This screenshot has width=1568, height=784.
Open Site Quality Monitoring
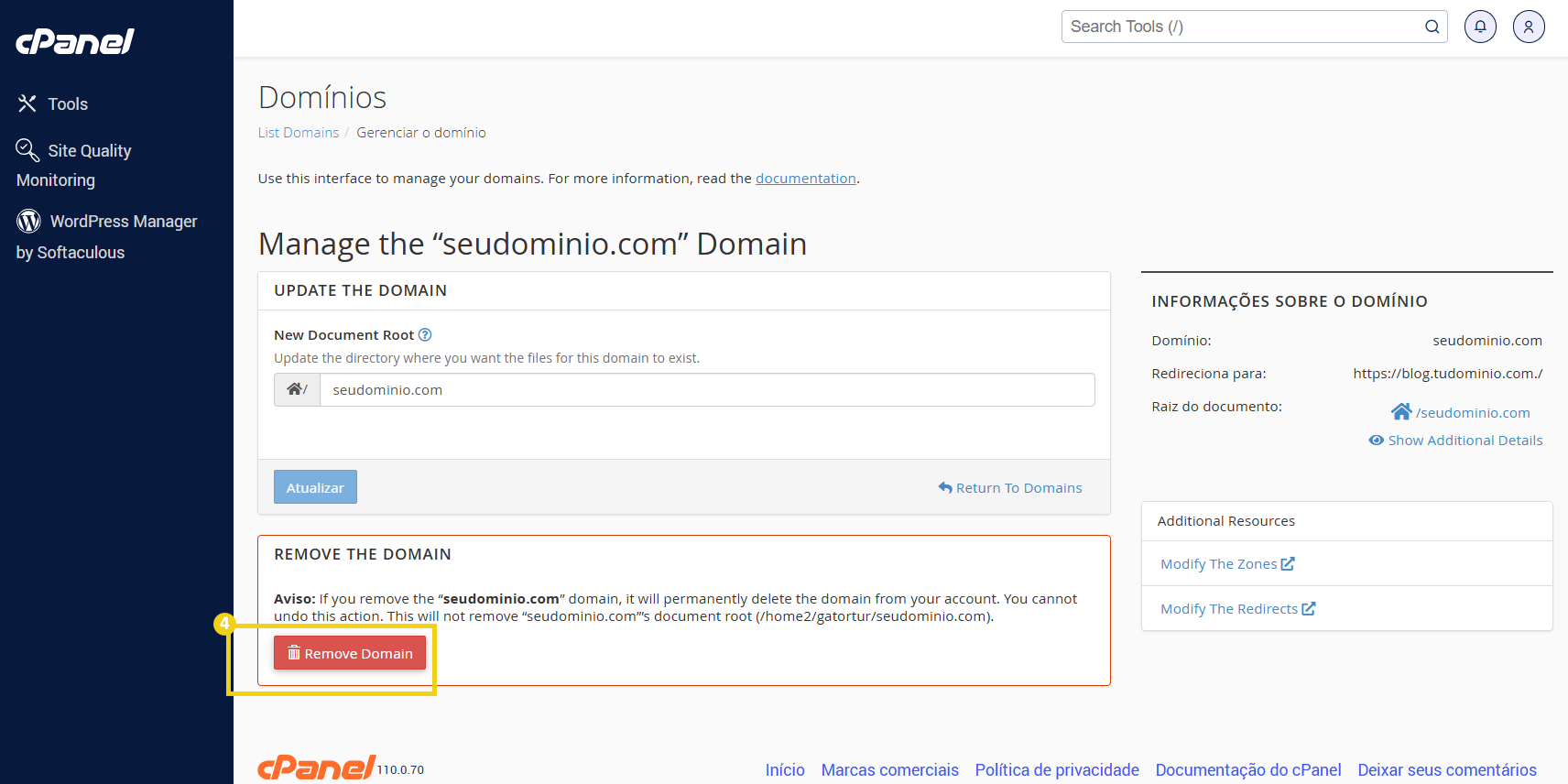pos(74,165)
